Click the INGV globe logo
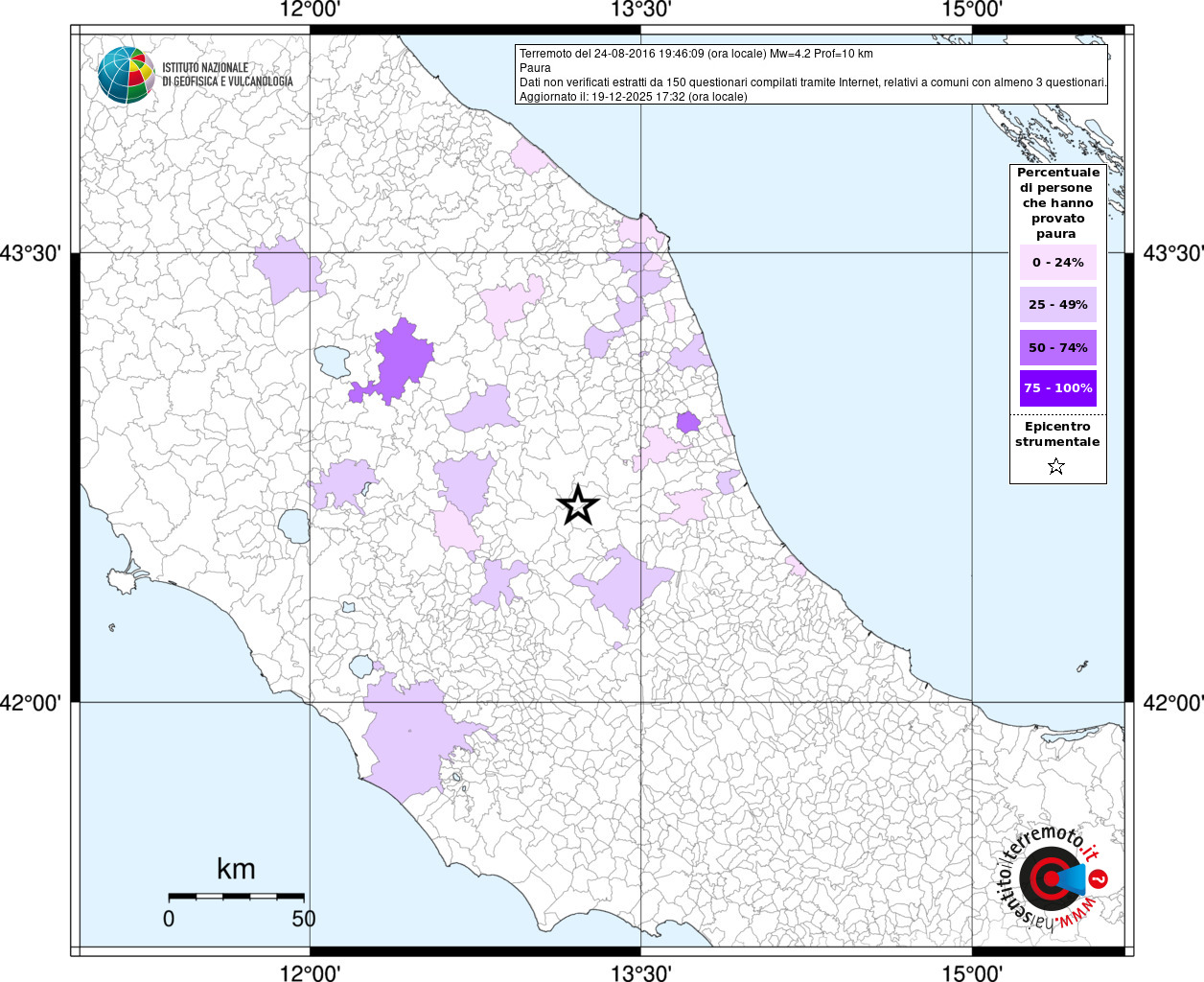 pos(126,75)
